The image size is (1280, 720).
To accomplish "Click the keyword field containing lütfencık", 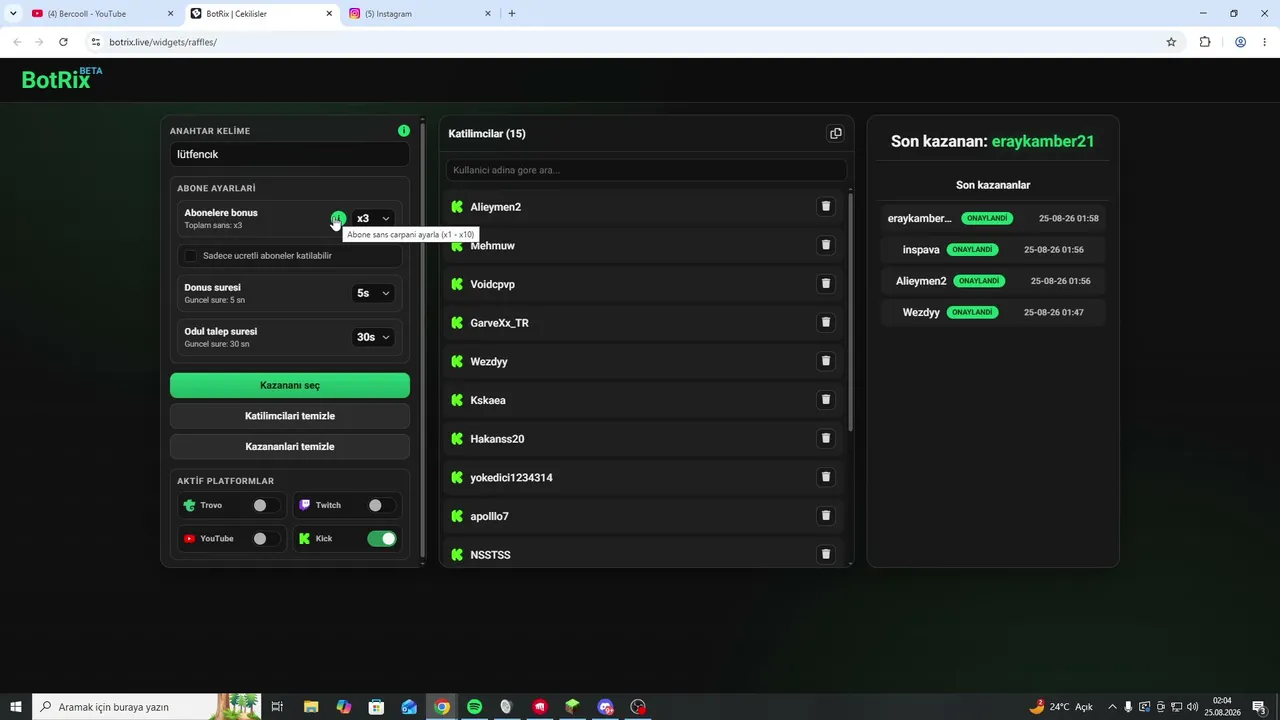I will point(290,154).
